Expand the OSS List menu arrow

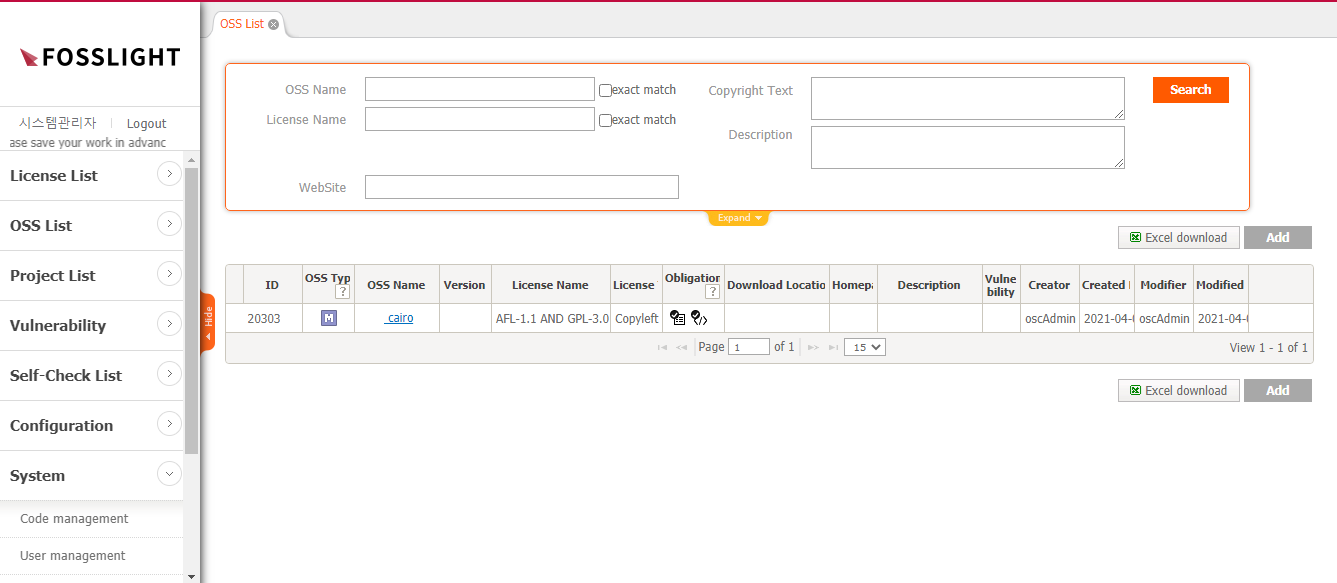[x=169, y=224]
